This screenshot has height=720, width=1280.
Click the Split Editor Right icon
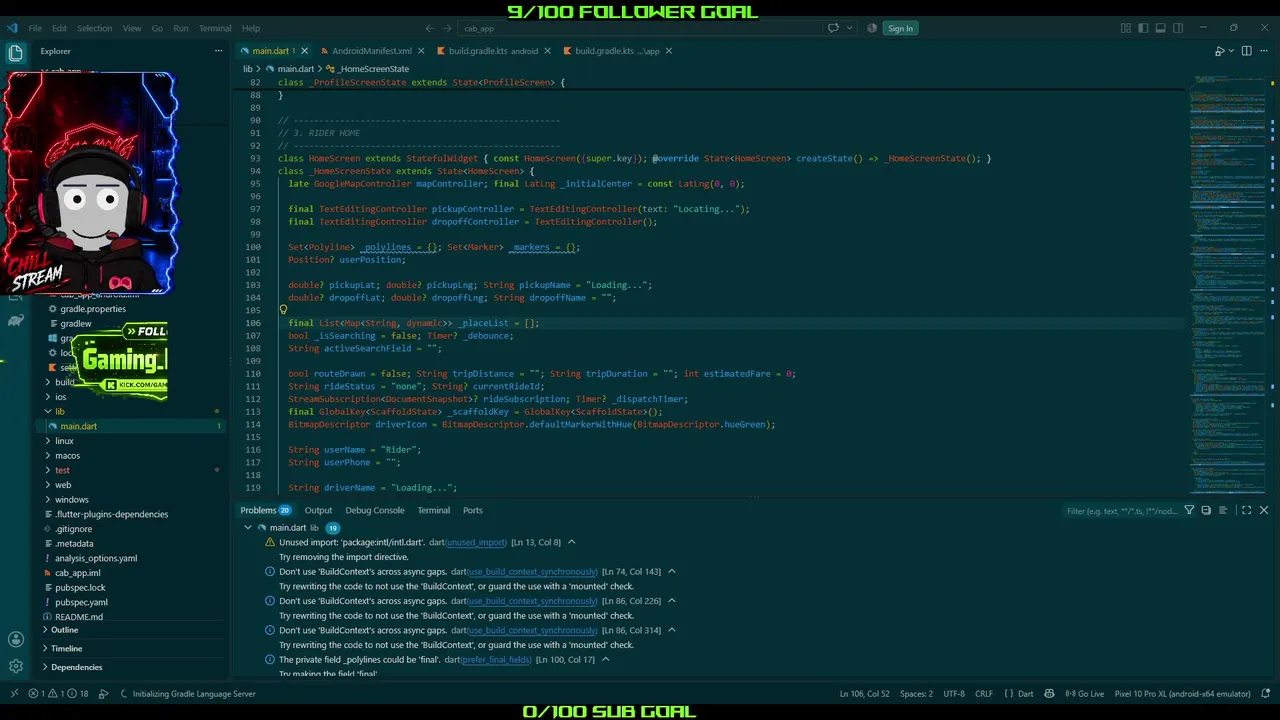1246,50
